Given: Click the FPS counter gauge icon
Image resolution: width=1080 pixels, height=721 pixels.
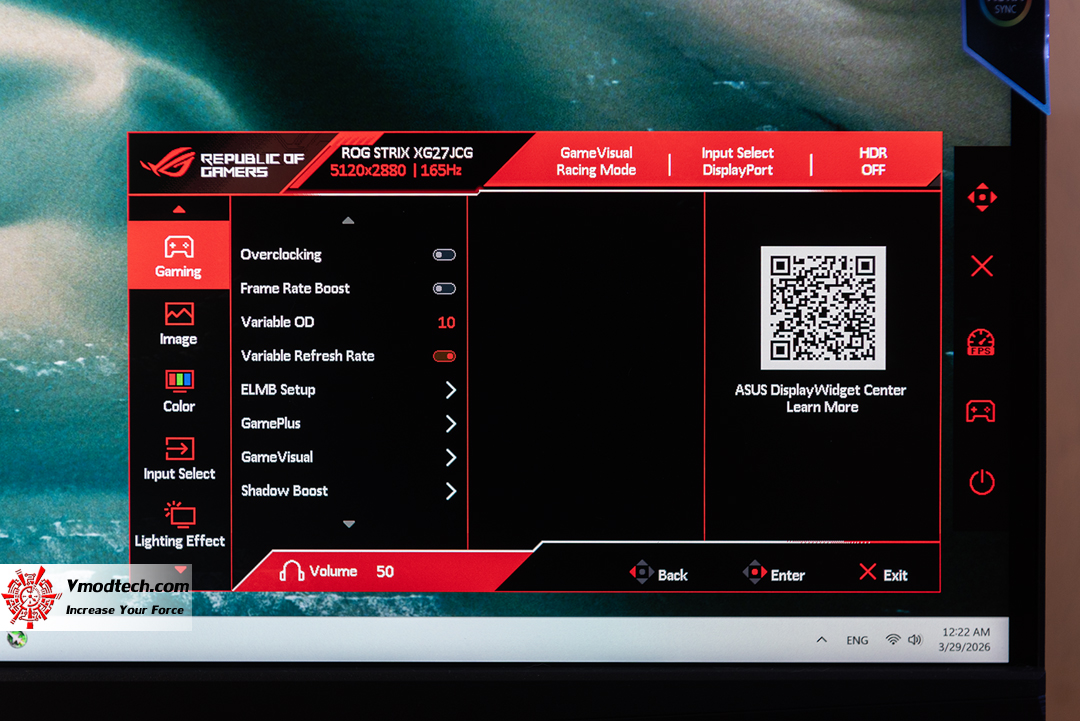Looking at the screenshot, I should pyautogui.click(x=981, y=342).
